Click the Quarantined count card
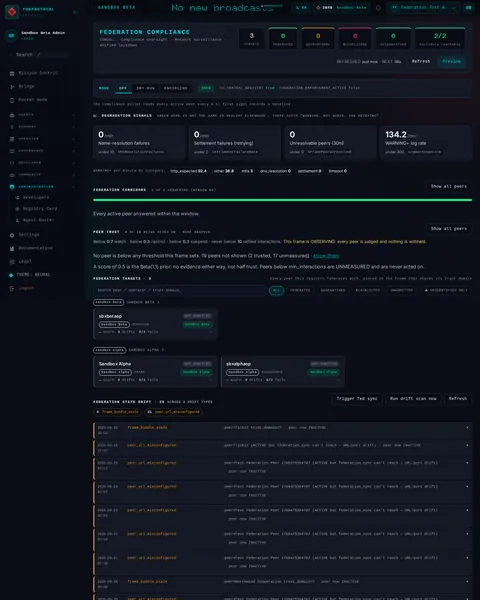The image size is (480, 600). 318,38
